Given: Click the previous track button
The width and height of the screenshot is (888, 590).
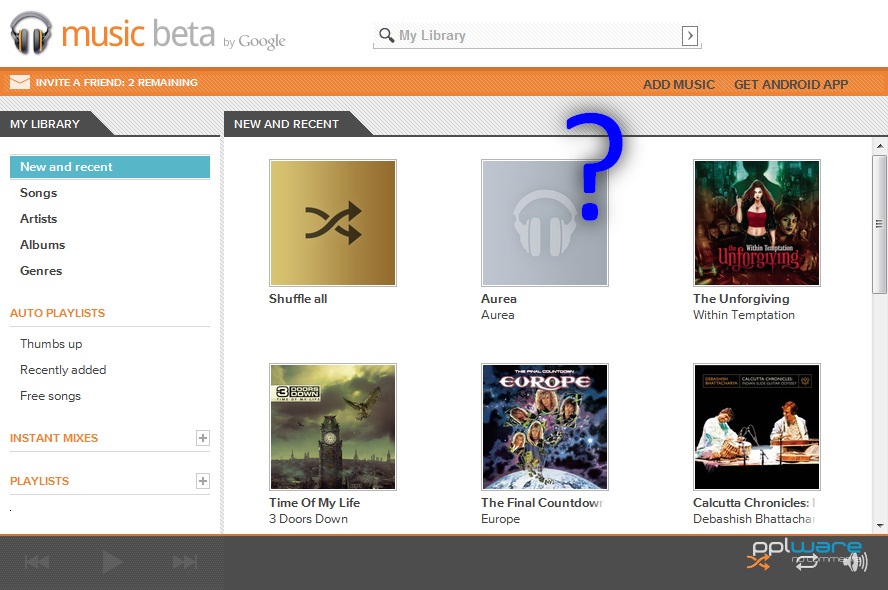Looking at the screenshot, I should click(x=37, y=562).
